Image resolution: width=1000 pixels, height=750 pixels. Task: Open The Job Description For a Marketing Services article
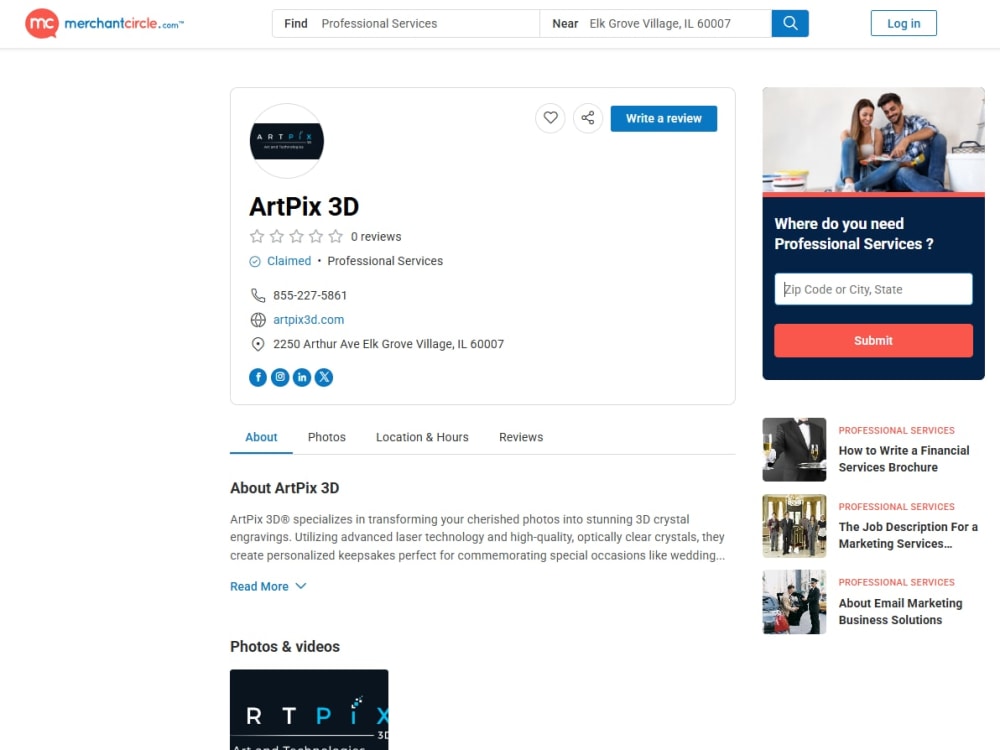click(x=908, y=535)
